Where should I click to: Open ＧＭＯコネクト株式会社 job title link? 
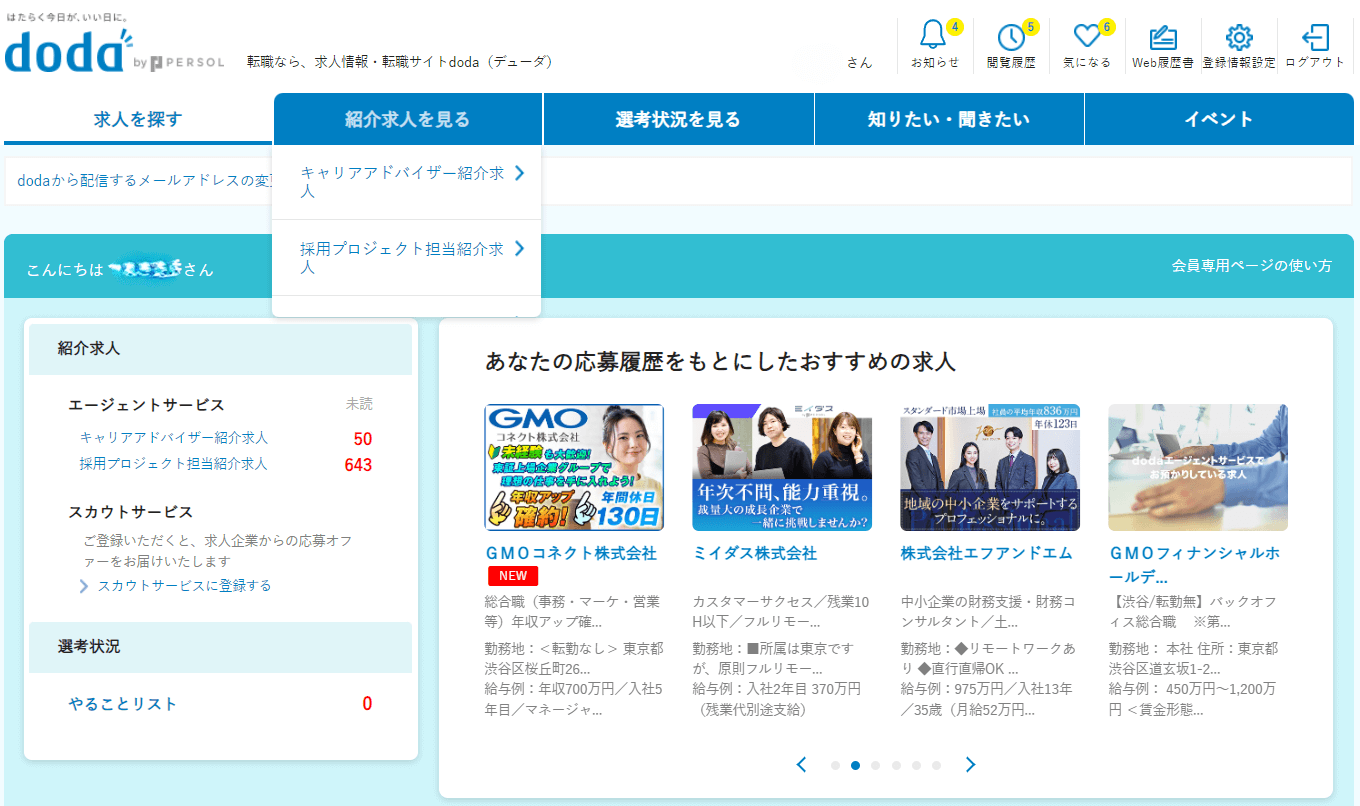click(x=571, y=553)
